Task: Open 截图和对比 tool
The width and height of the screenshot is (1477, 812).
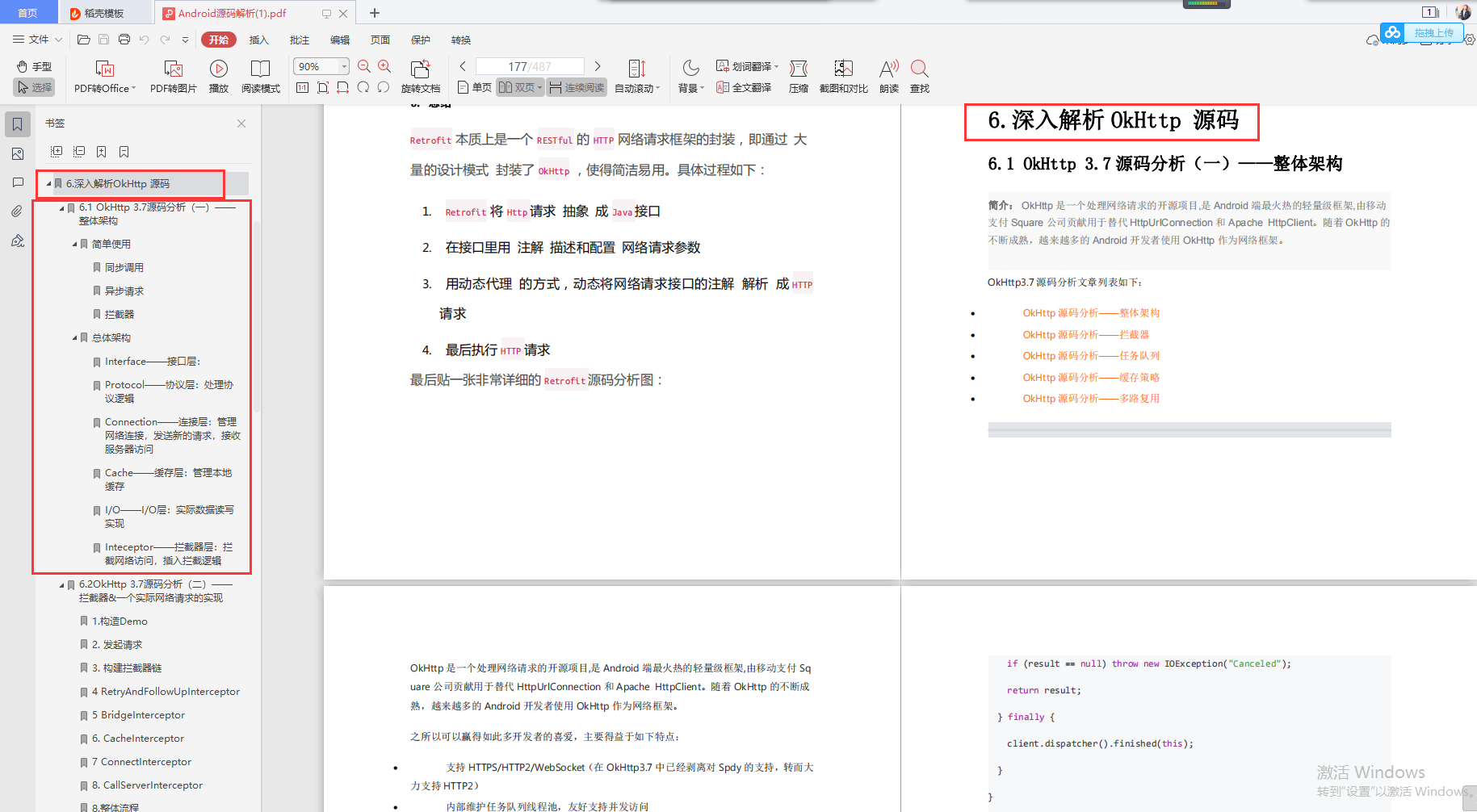Action: pos(844,77)
